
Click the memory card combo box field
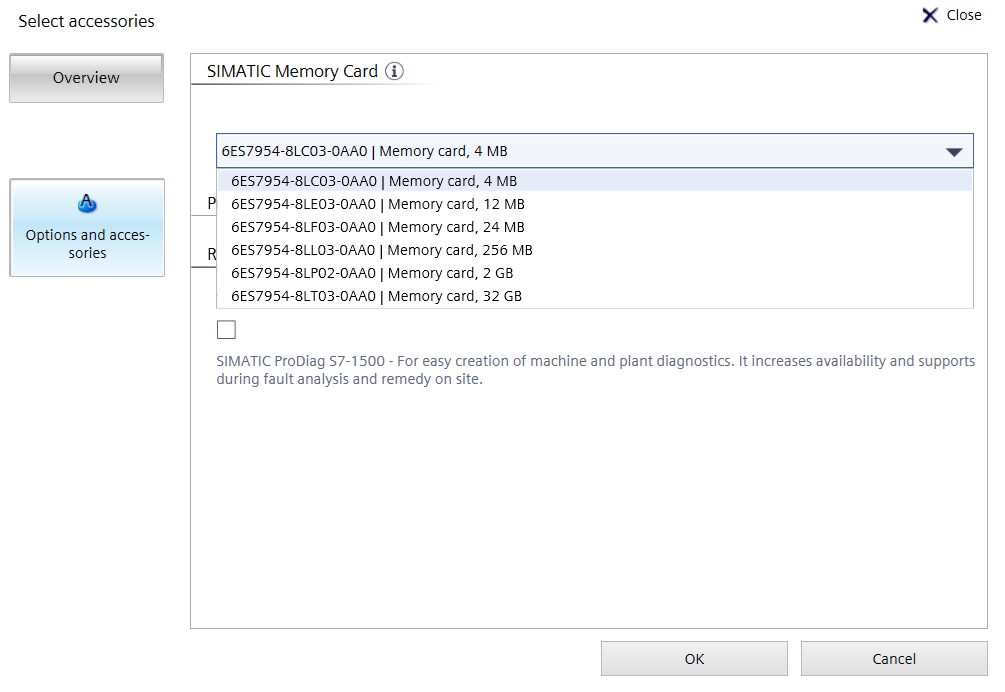(595, 151)
